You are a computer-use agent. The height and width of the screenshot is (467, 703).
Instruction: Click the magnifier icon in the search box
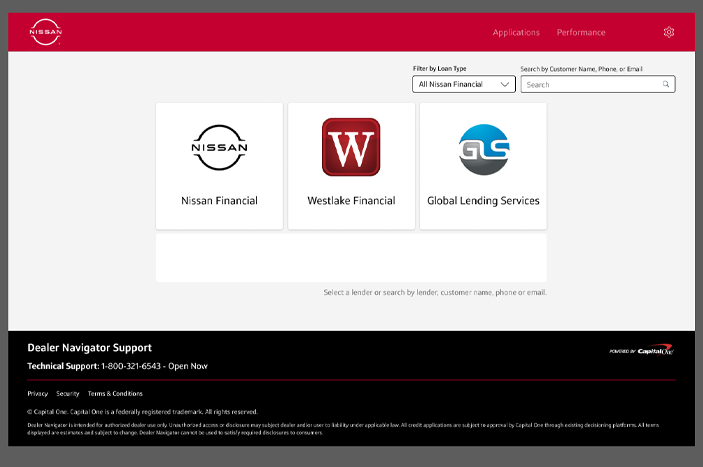666,85
